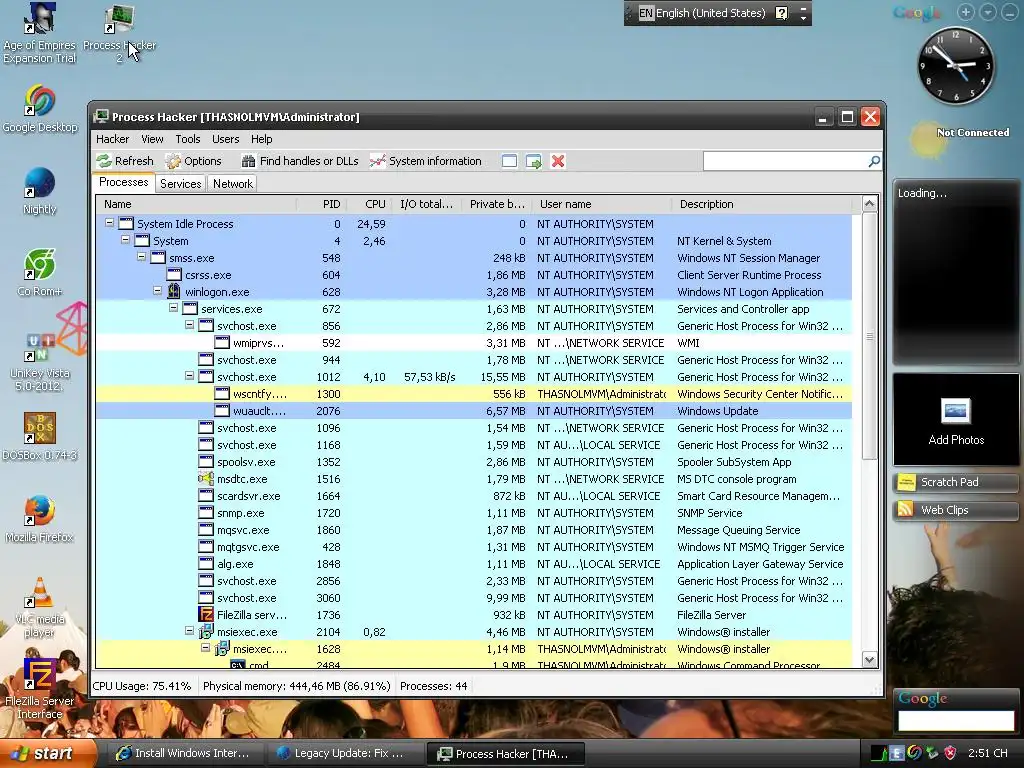Open the Nightly desktop shortcut
1024x768 pixels.
tap(40, 191)
